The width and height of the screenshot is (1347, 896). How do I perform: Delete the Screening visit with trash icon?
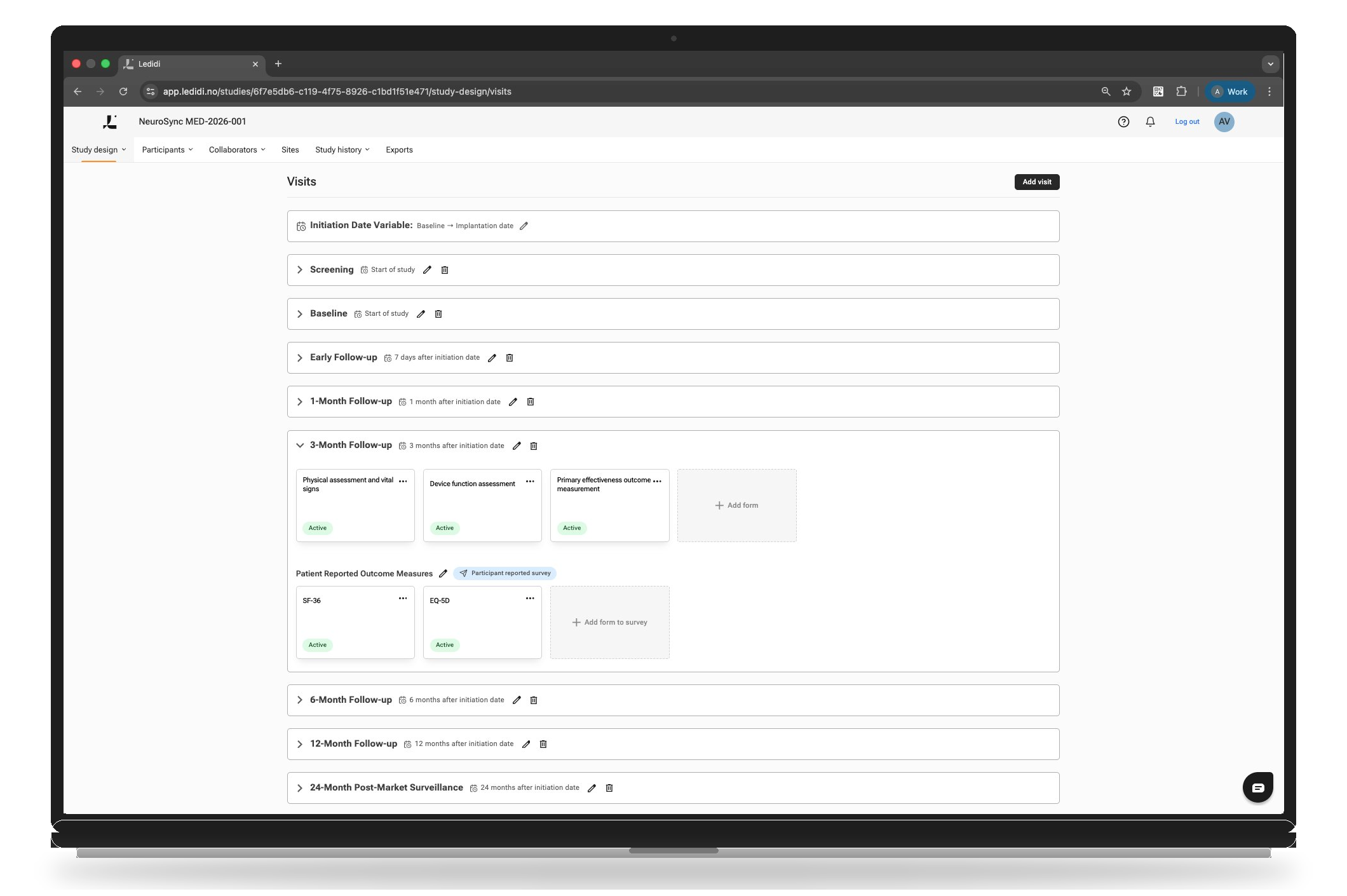coord(445,270)
